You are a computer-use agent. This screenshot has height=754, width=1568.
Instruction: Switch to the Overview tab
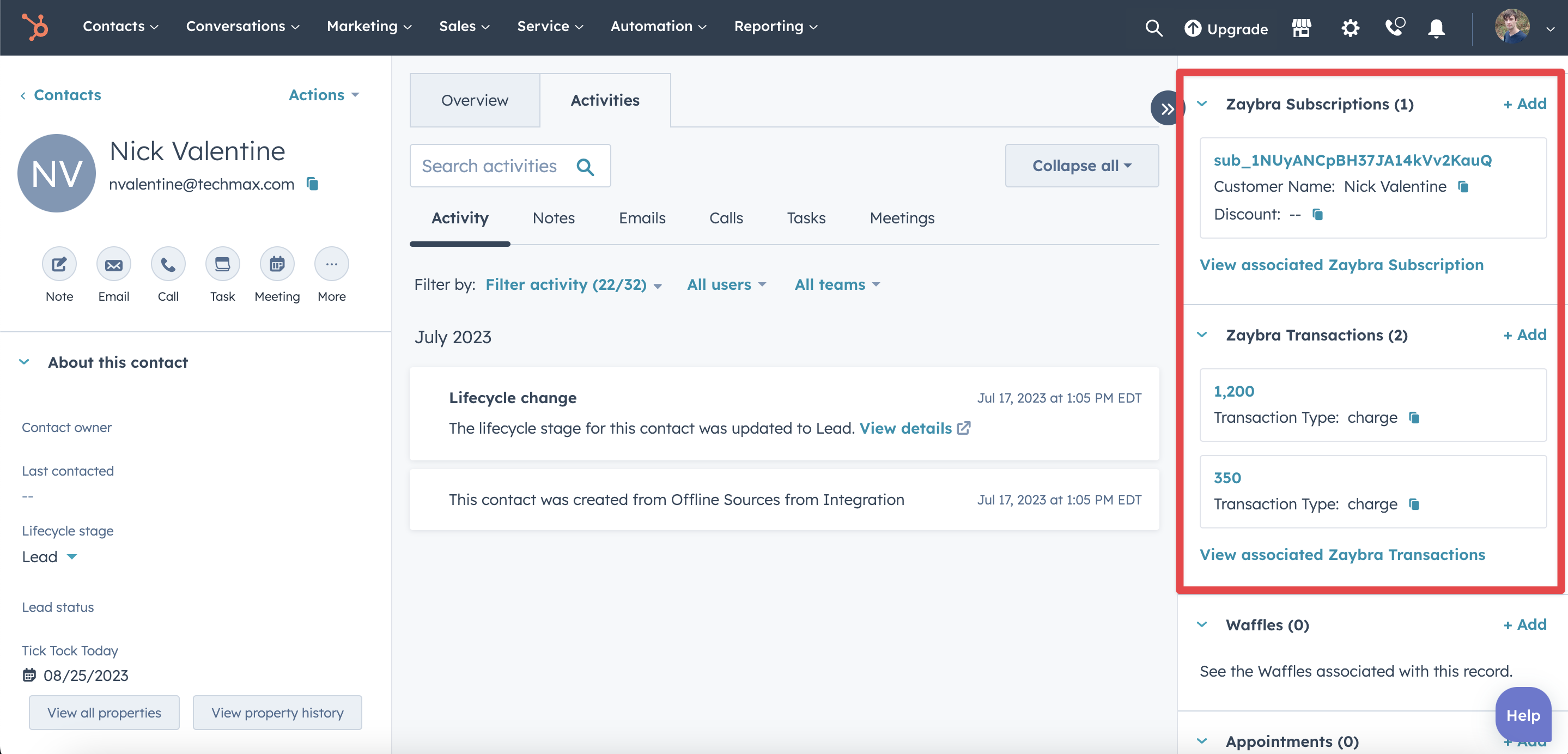pos(475,100)
